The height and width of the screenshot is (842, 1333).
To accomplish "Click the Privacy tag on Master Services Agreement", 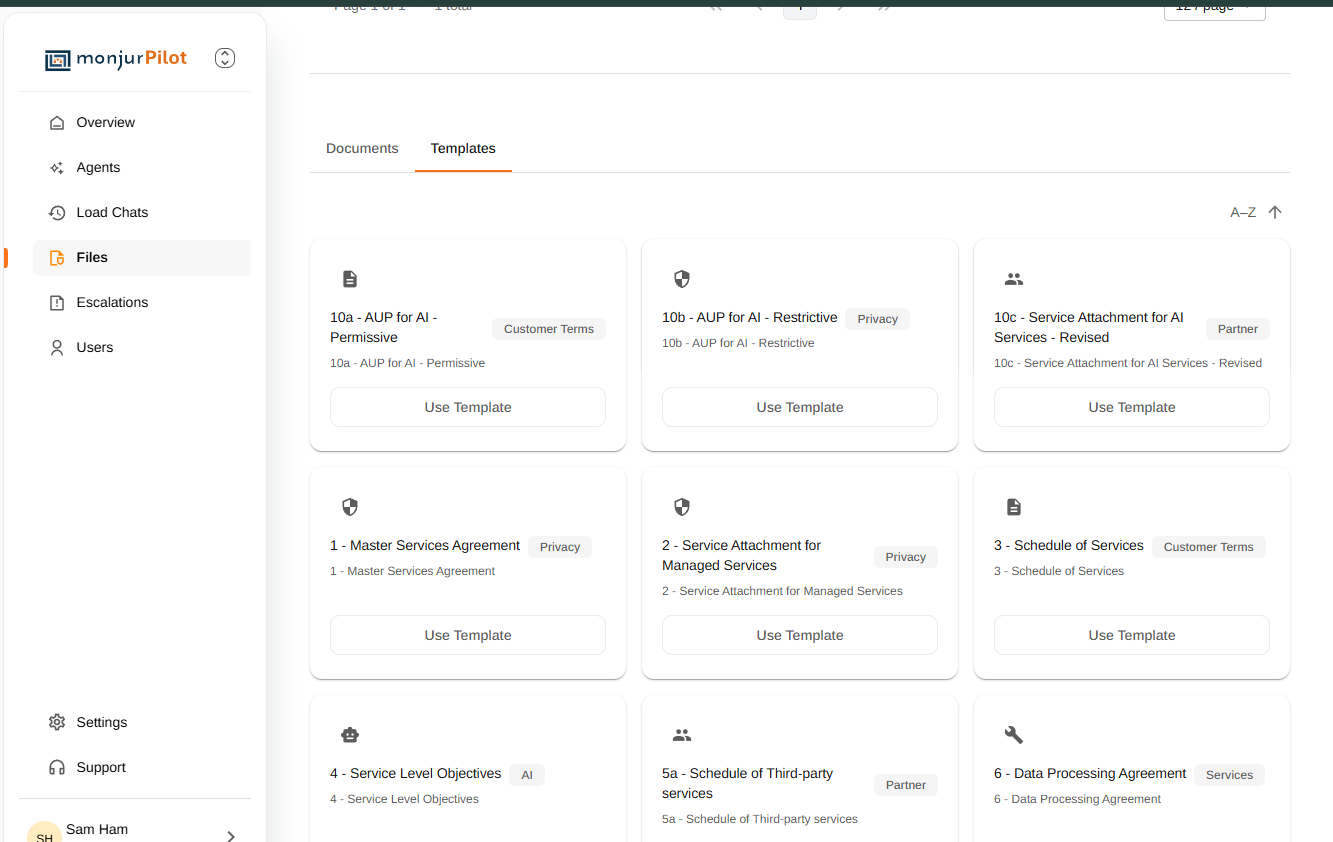I will (560, 547).
